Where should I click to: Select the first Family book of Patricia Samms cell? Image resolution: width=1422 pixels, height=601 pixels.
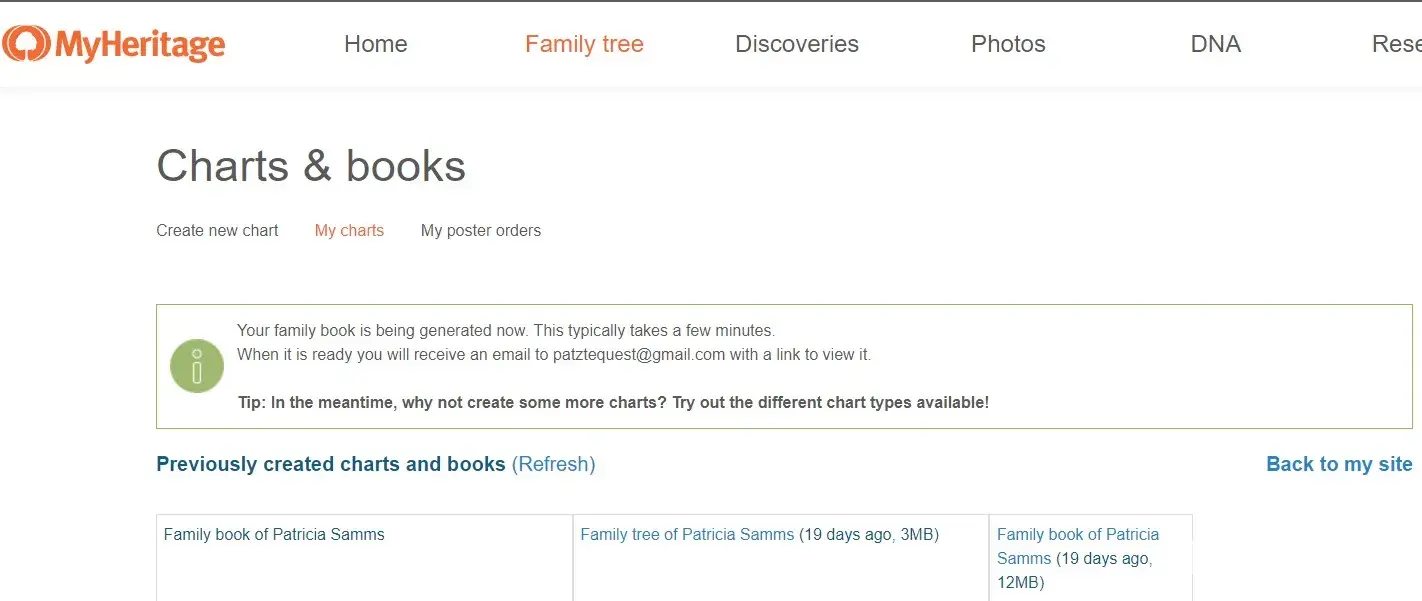click(x=274, y=534)
